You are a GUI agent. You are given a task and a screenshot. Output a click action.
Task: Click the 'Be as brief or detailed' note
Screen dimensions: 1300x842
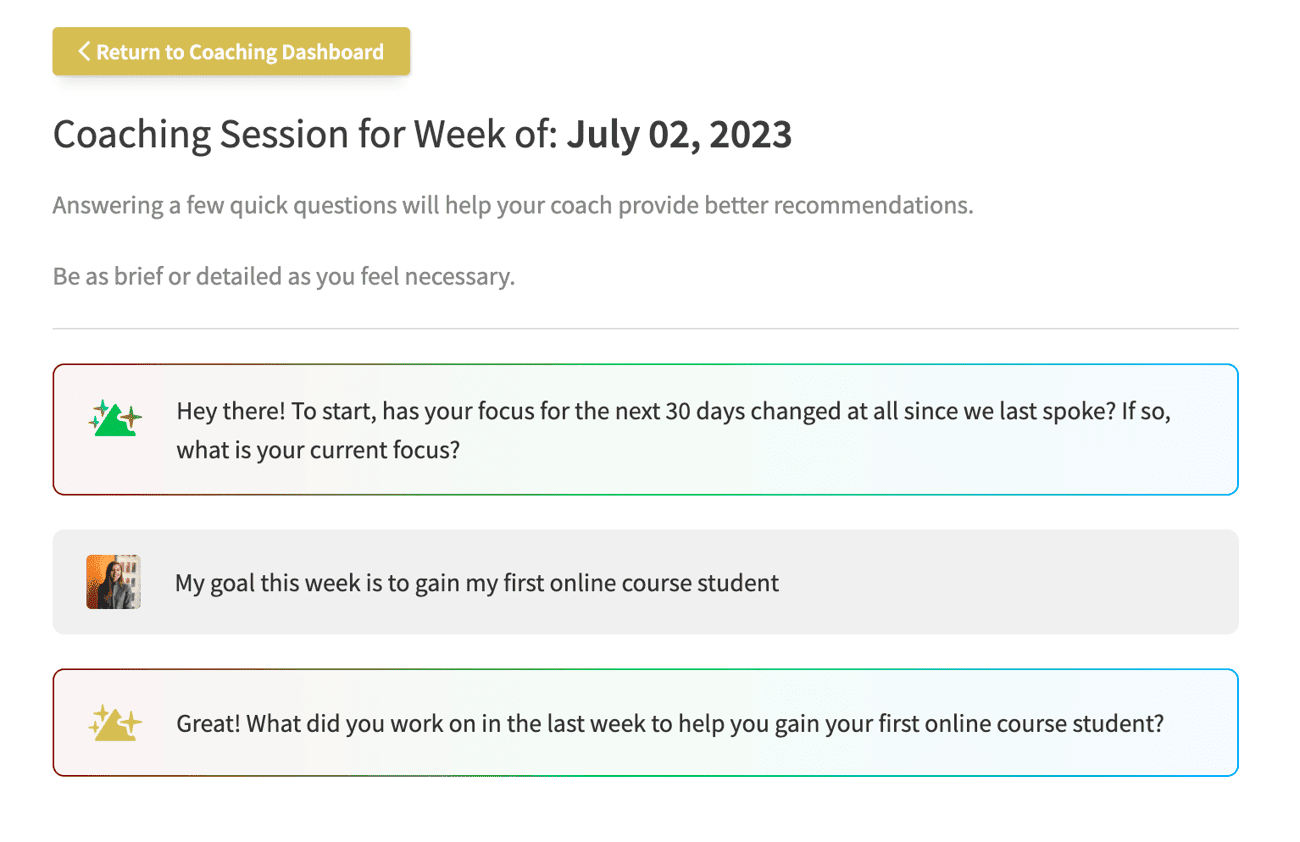(284, 276)
